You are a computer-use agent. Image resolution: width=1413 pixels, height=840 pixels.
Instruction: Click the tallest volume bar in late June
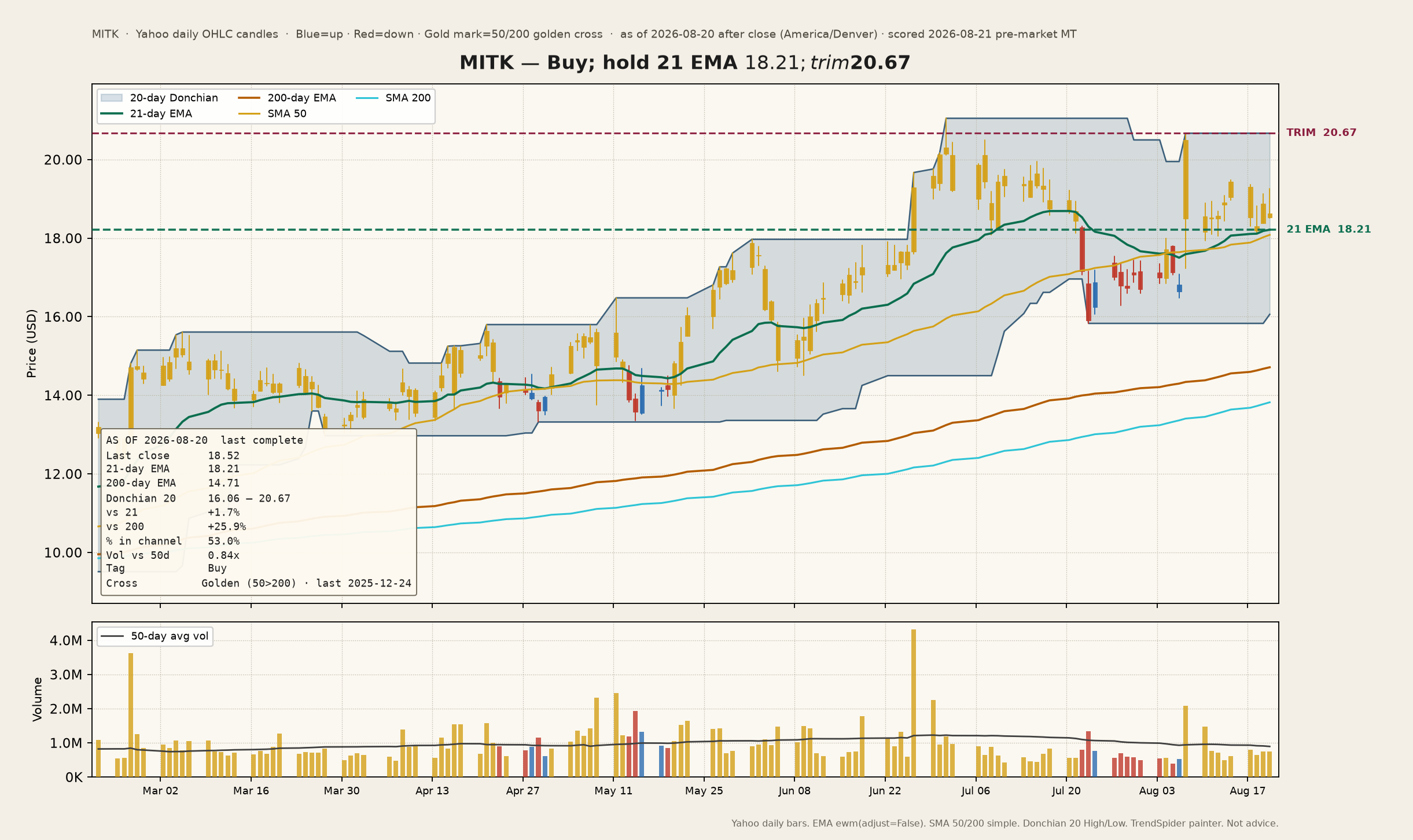point(914,703)
